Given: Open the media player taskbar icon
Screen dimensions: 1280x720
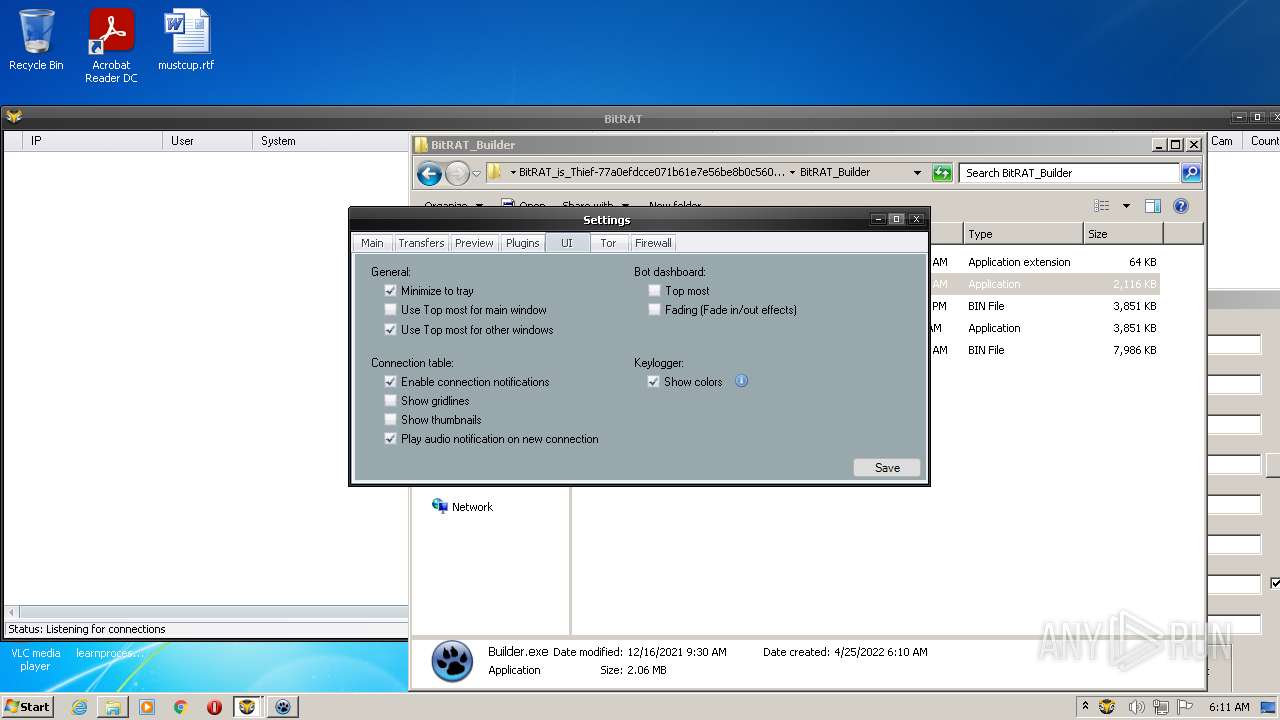Looking at the screenshot, I should (147, 707).
